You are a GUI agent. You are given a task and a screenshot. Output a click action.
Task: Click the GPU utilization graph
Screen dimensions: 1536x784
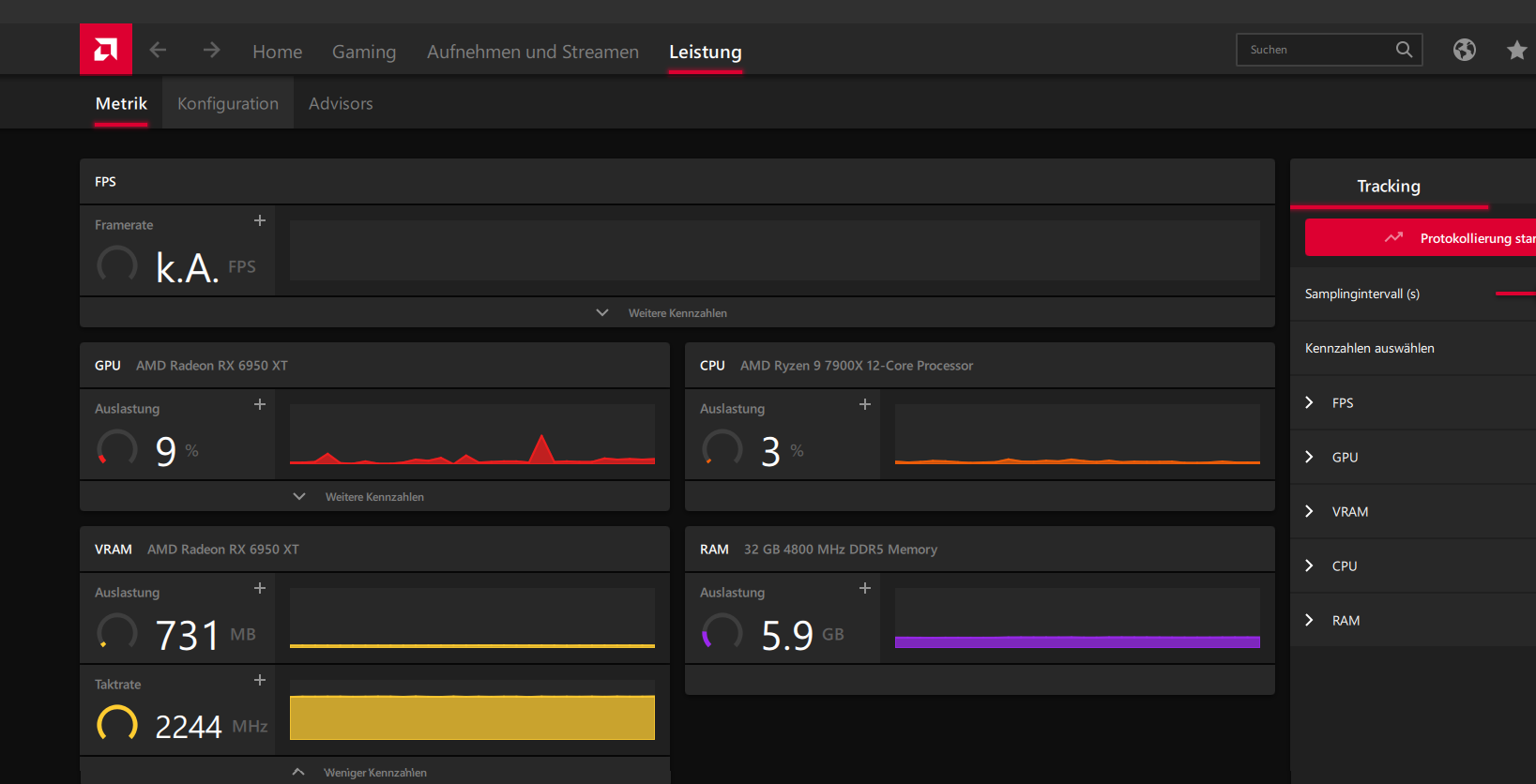pyautogui.click(x=472, y=434)
